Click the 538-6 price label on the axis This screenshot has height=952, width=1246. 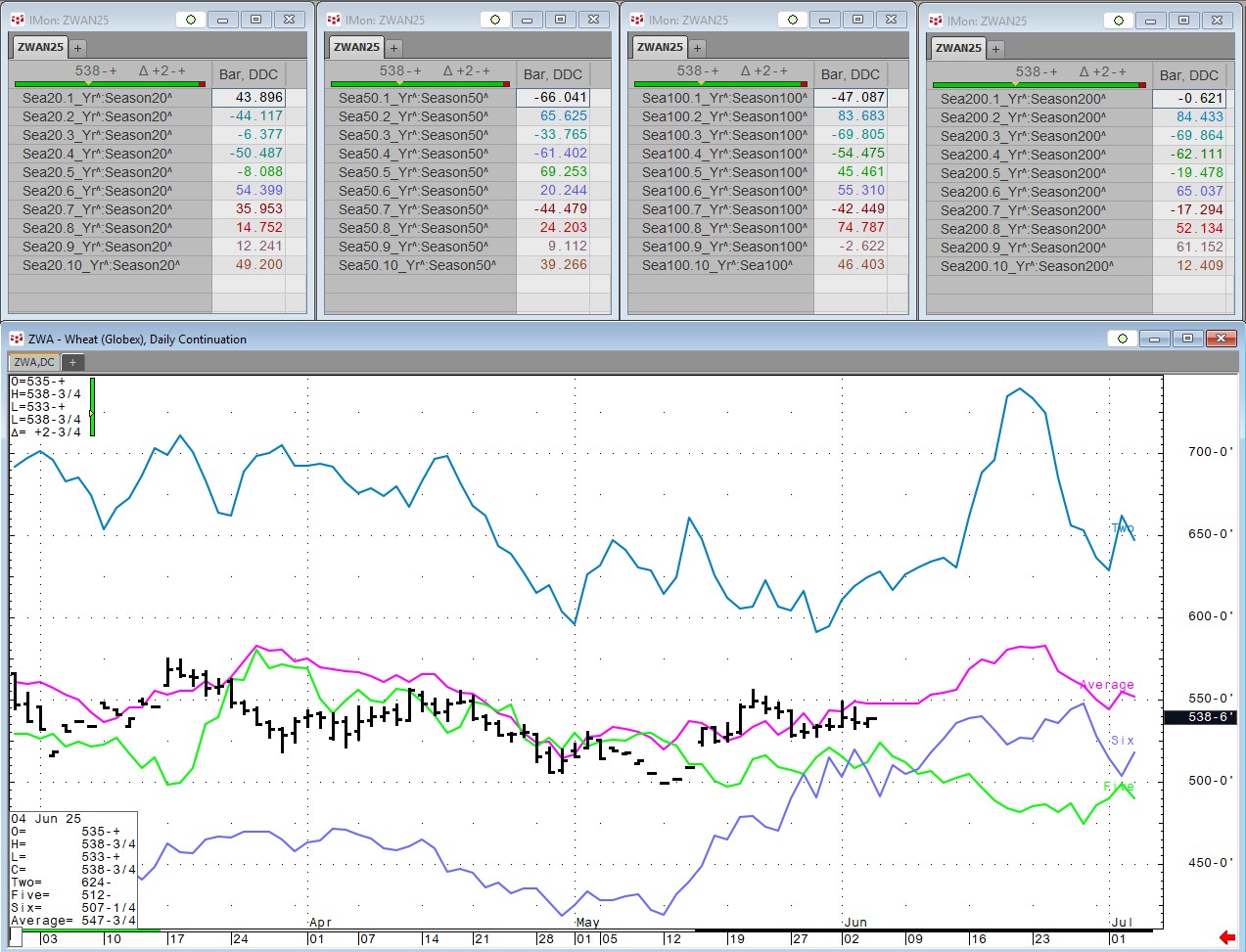click(x=1210, y=717)
